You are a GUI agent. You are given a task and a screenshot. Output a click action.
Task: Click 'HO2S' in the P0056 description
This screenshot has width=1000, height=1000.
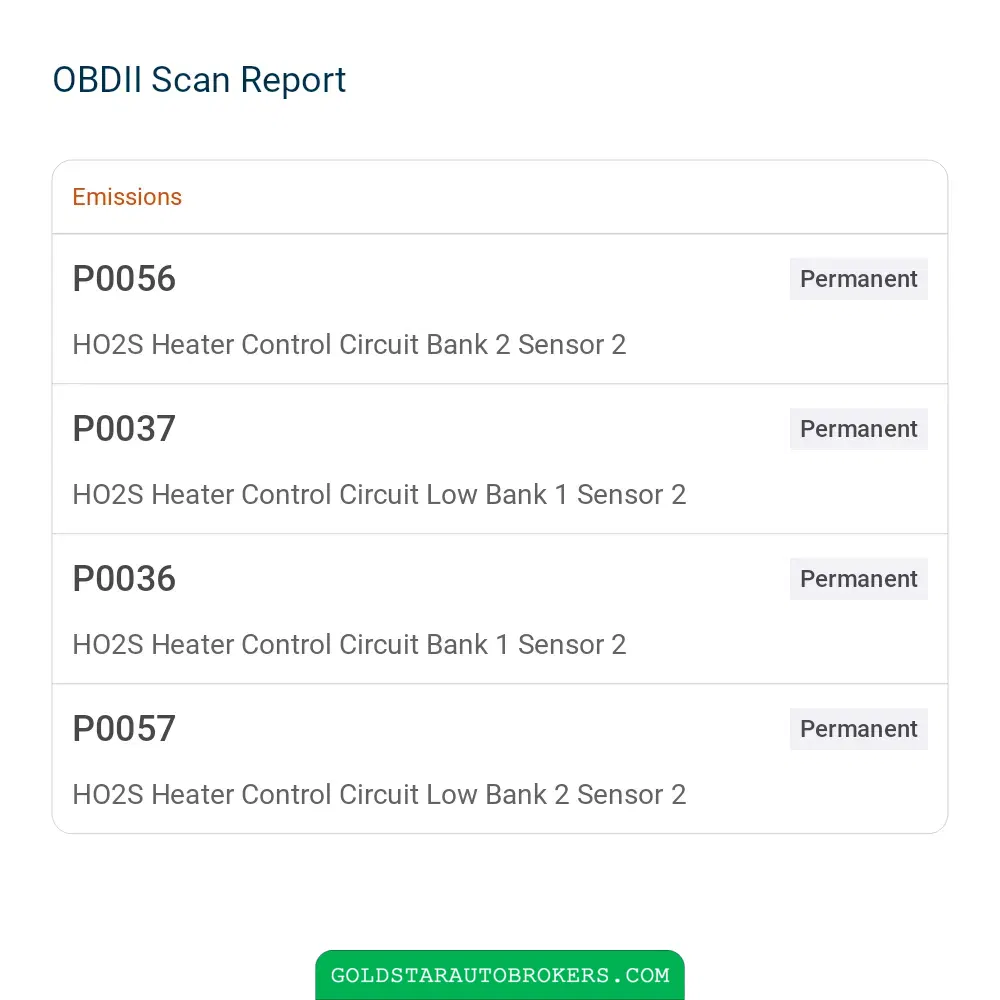[108, 345]
